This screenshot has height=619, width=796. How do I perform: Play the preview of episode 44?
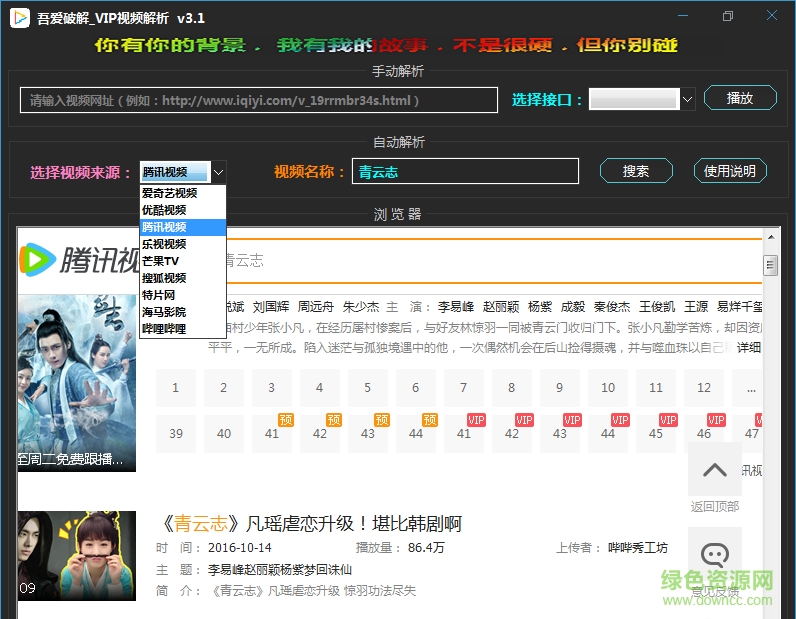[415, 434]
